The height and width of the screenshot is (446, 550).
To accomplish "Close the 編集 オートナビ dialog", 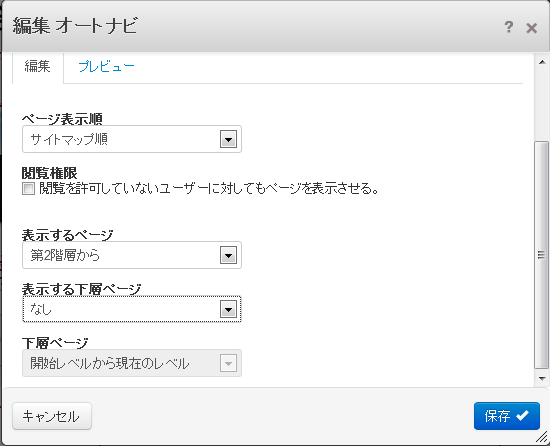I will click(531, 28).
